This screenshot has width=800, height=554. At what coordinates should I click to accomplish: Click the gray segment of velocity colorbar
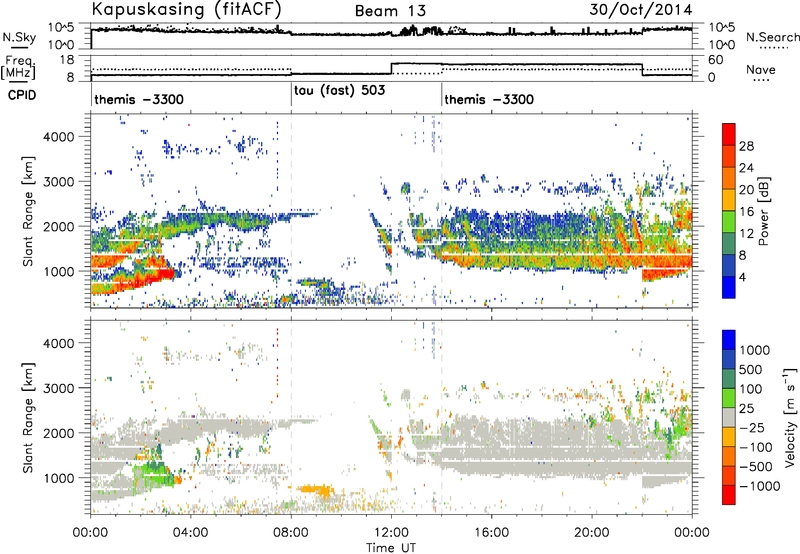(x=729, y=417)
